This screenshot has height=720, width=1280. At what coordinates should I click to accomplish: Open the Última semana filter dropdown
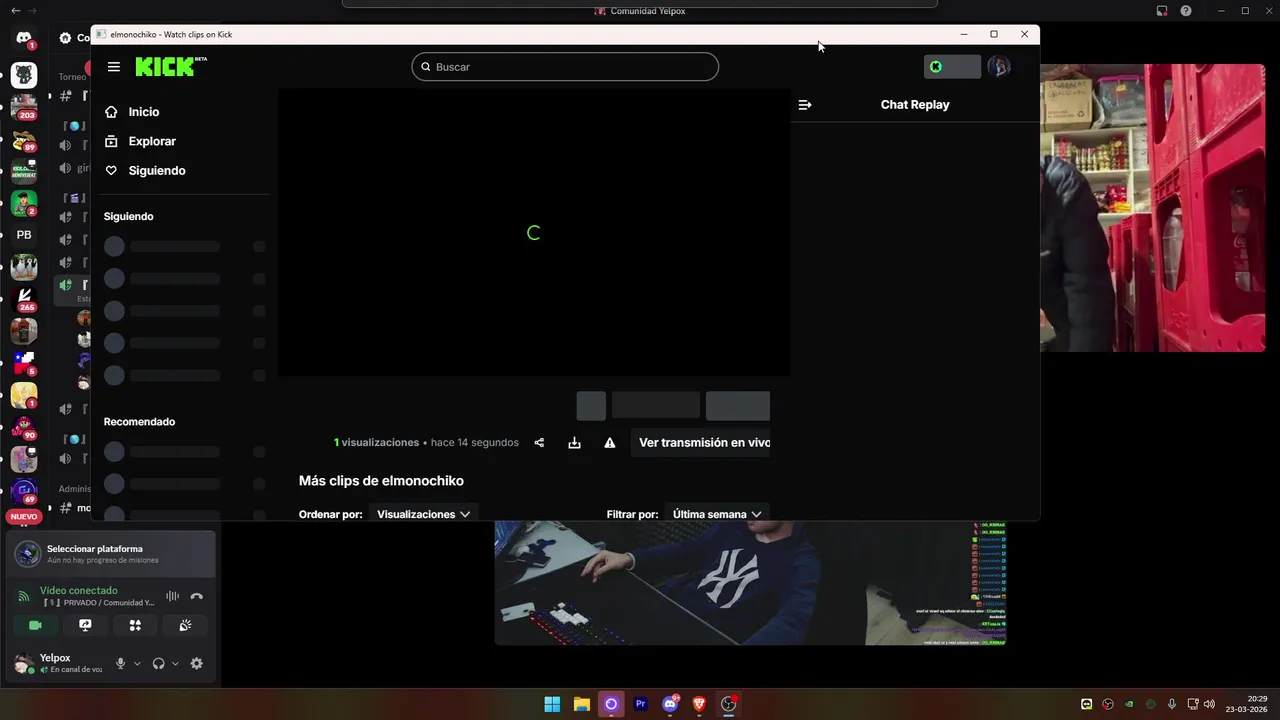[x=717, y=514]
